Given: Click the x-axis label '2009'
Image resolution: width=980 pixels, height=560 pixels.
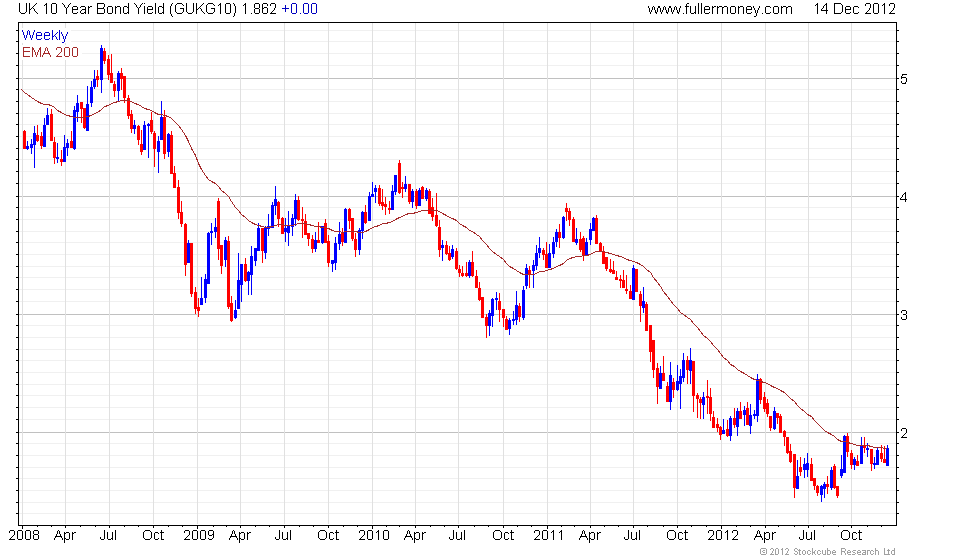Looking at the screenshot, I should [199, 536].
